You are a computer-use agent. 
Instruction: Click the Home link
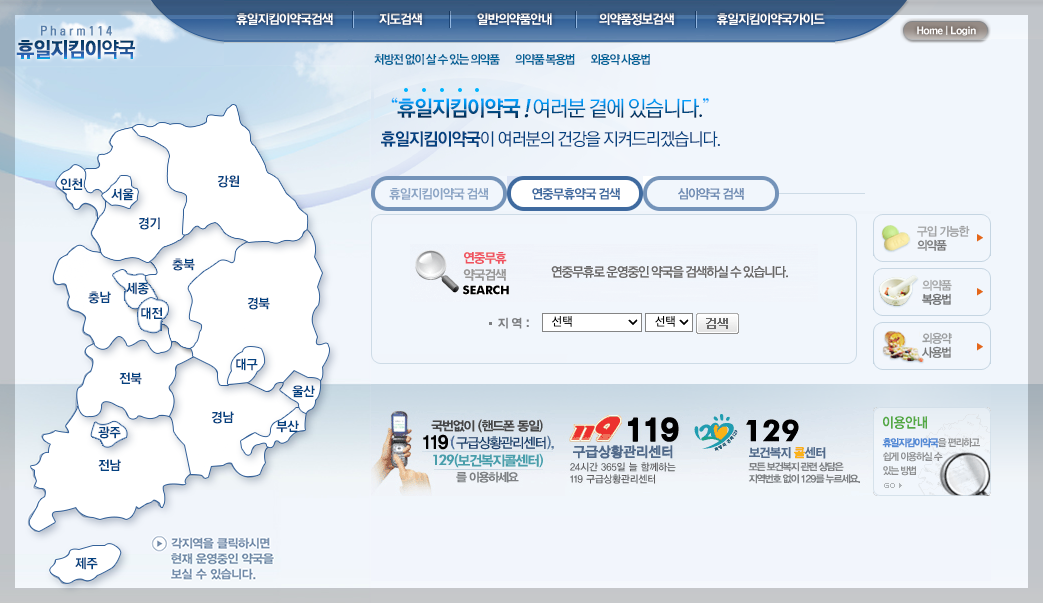[929, 31]
